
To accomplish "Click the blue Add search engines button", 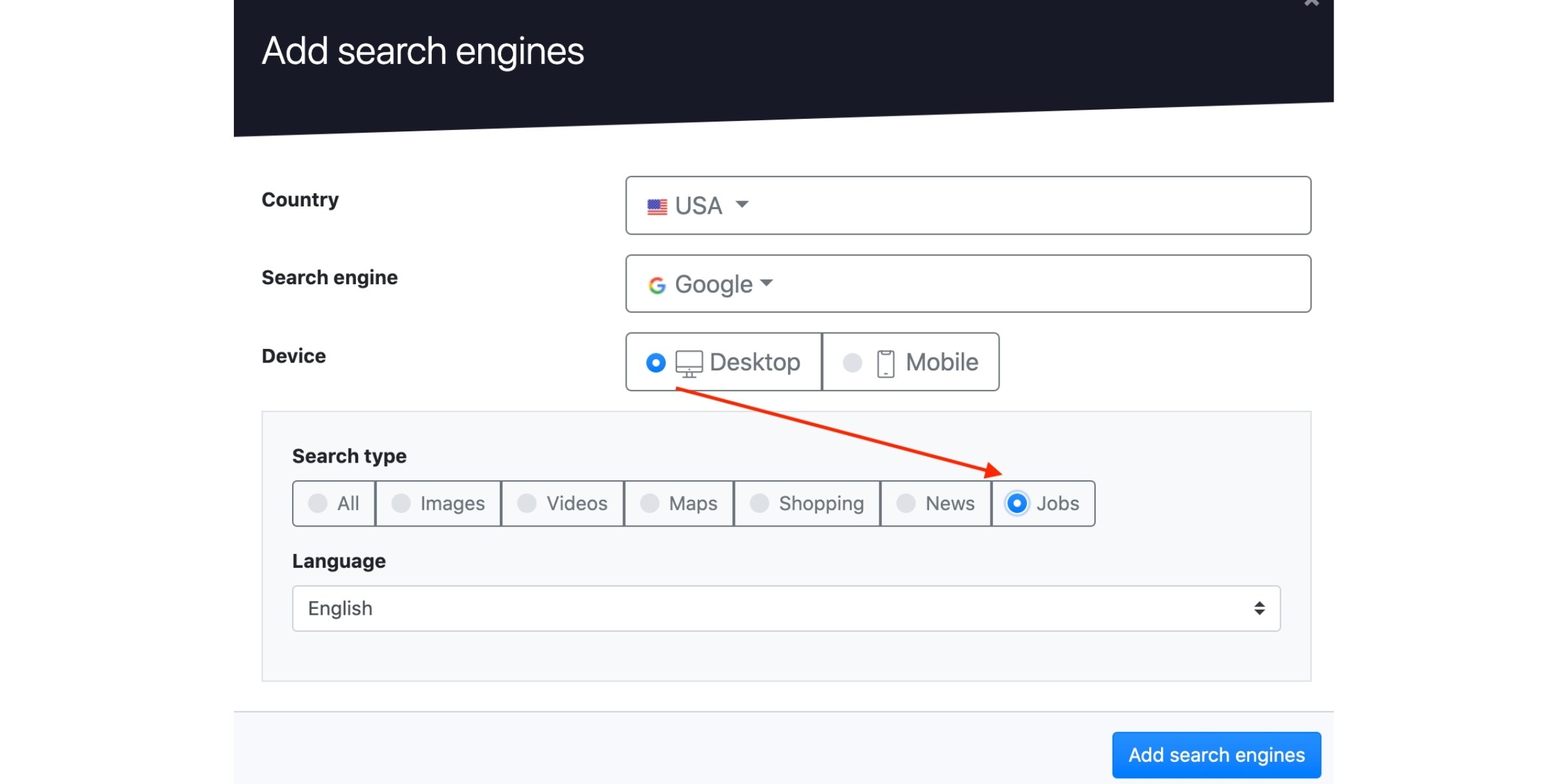I will (1217, 755).
